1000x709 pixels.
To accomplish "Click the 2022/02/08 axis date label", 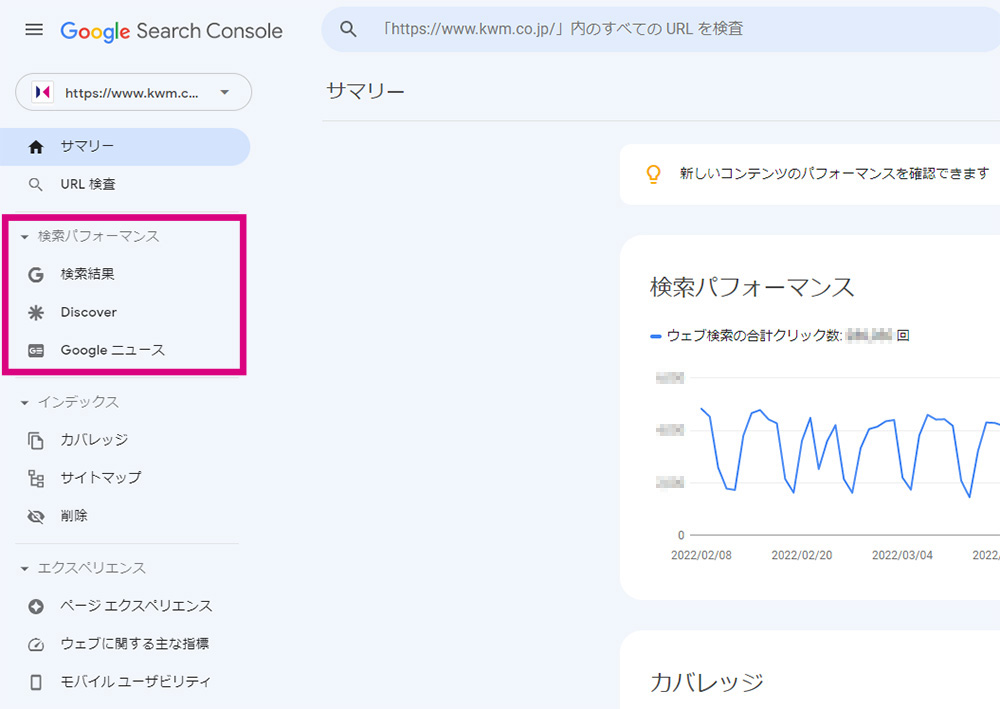I will pyautogui.click(x=701, y=555).
